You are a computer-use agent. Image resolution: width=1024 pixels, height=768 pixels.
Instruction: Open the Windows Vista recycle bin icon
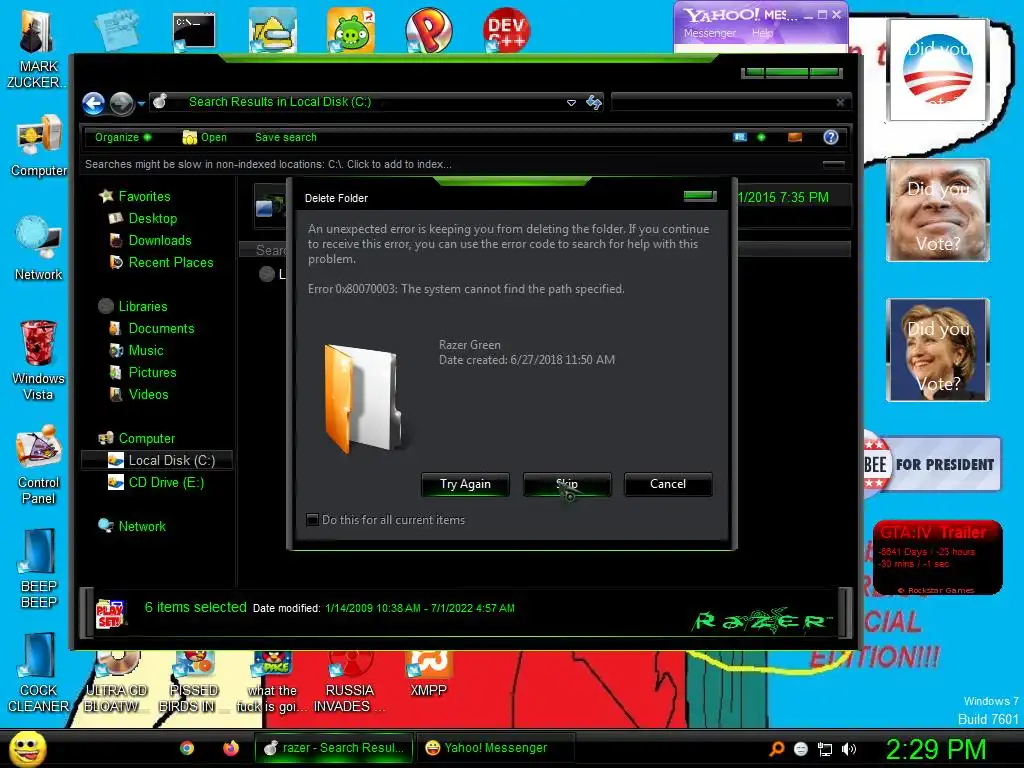tap(38, 360)
